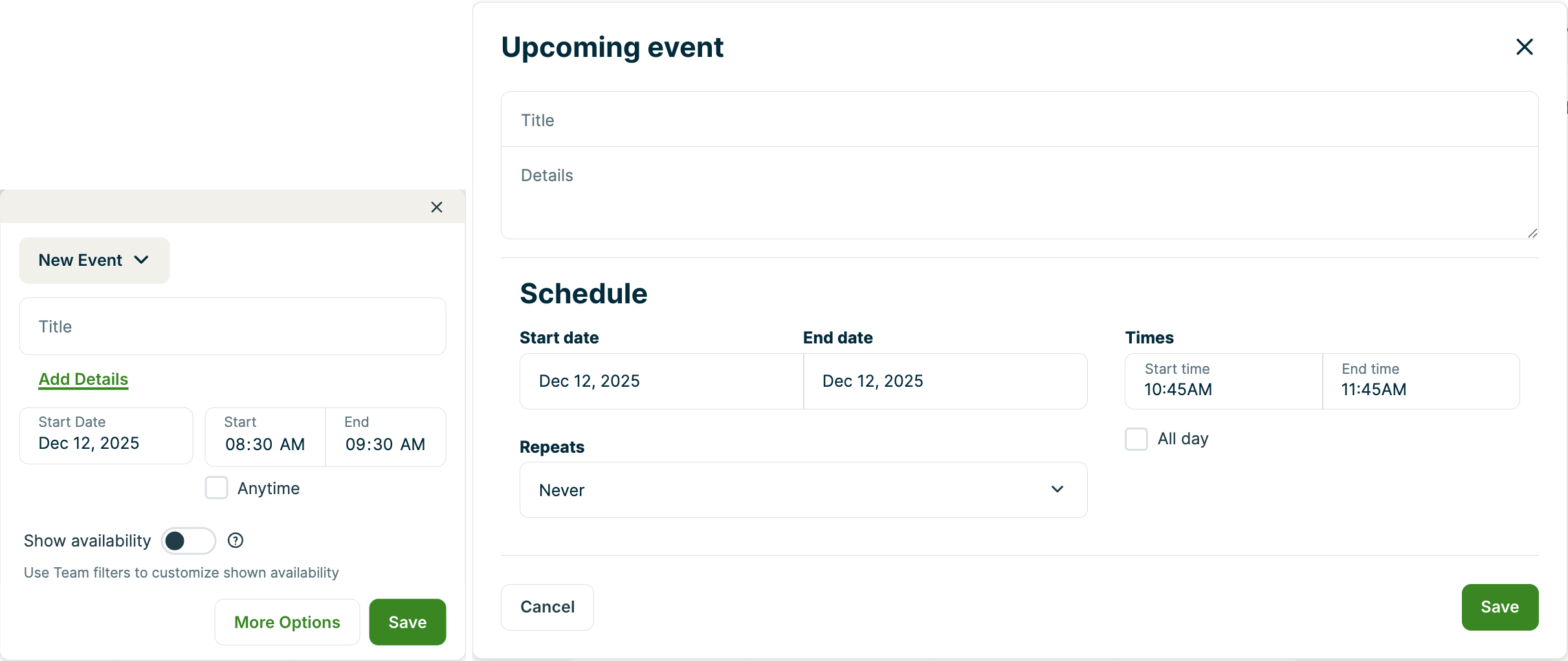The width and height of the screenshot is (1568, 661).
Task: Open the Add Details link
Action: point(83,379)
